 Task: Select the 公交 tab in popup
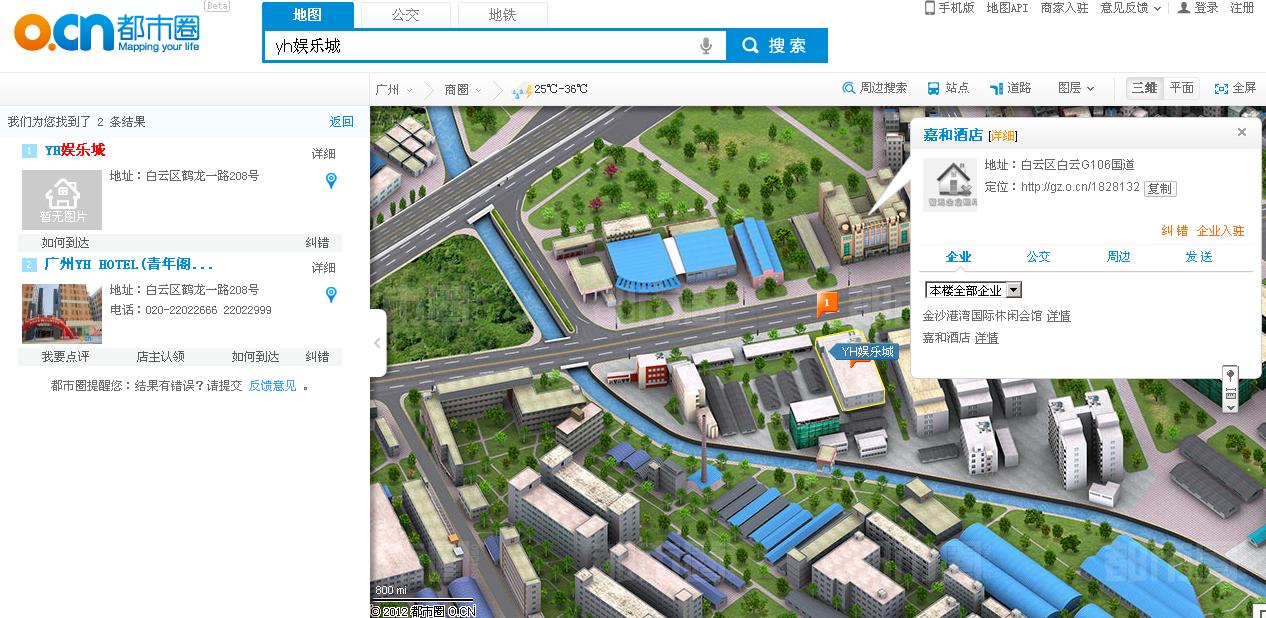point(1038,257)
